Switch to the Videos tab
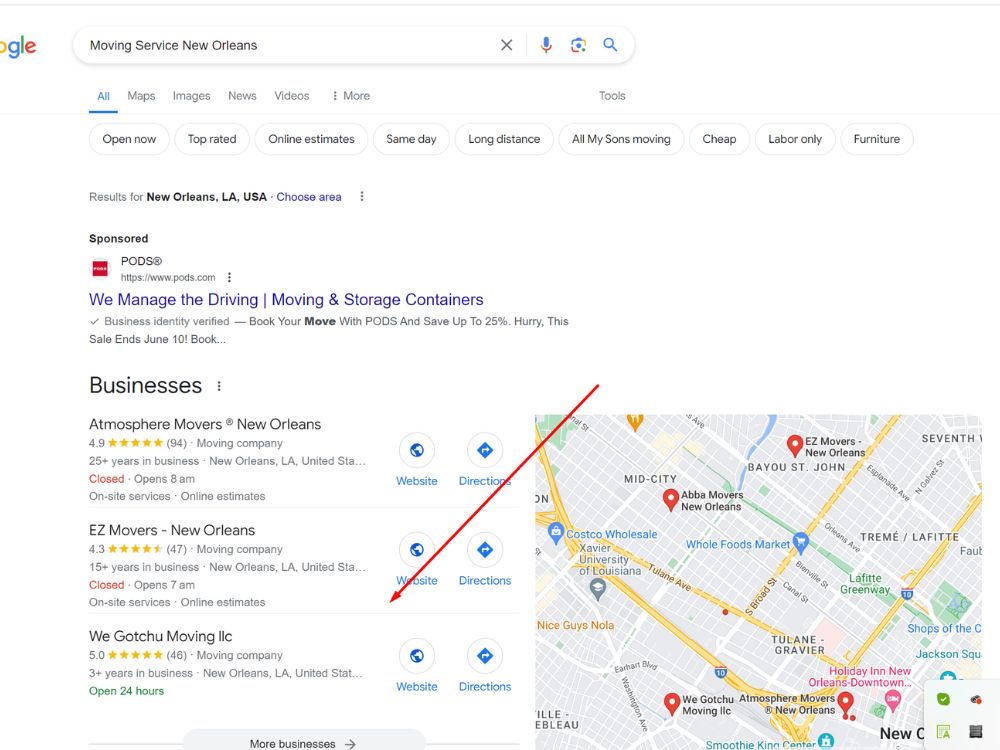1000x750 pixels. pyautogui.click(x=291, y=96)
